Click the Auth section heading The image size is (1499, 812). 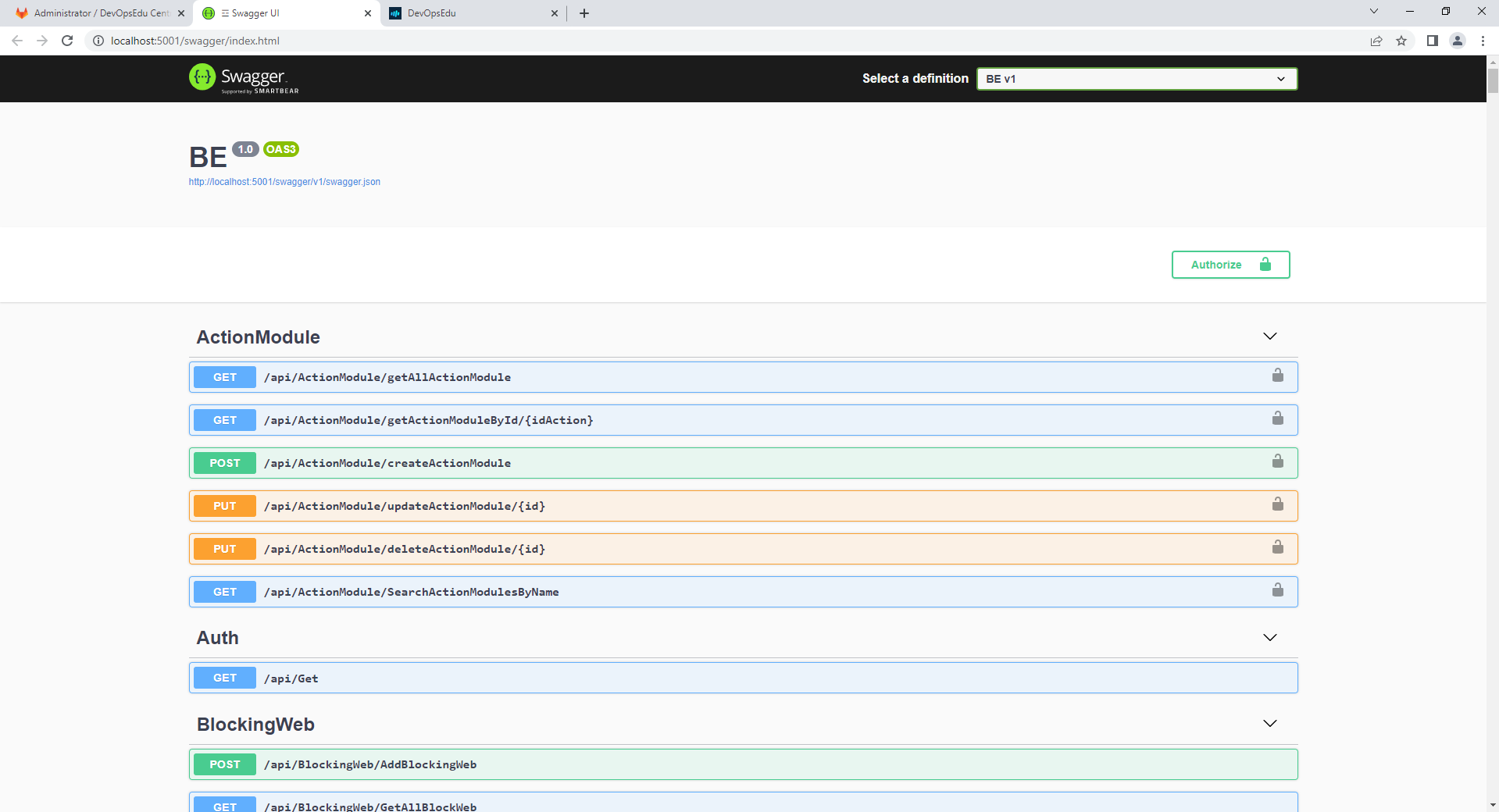point(218,638)
